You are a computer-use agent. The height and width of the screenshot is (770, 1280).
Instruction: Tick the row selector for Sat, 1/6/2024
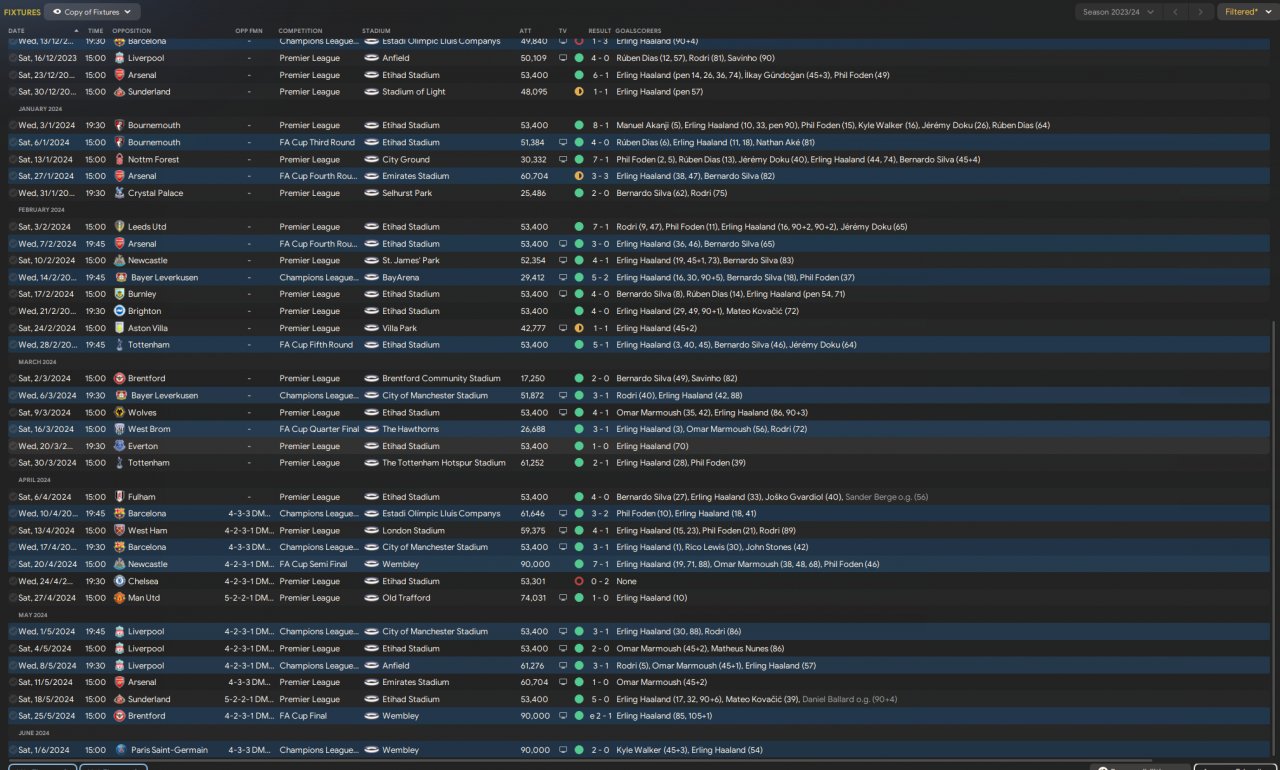tap(13, 750)
